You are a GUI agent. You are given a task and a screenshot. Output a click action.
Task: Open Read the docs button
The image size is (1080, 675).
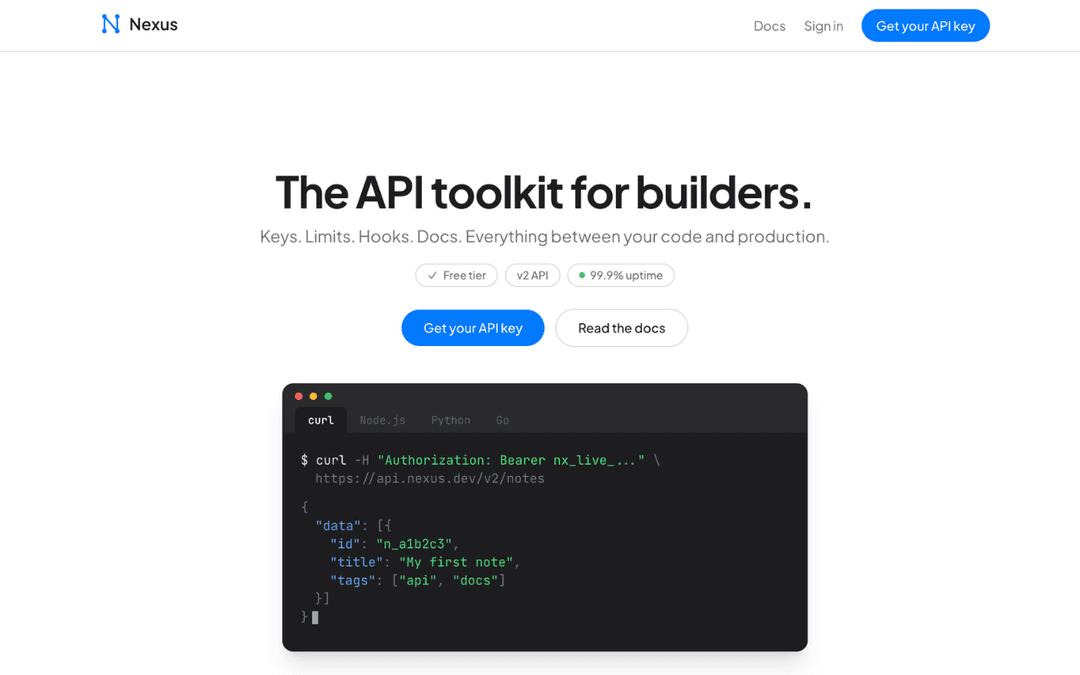(621, 328)
